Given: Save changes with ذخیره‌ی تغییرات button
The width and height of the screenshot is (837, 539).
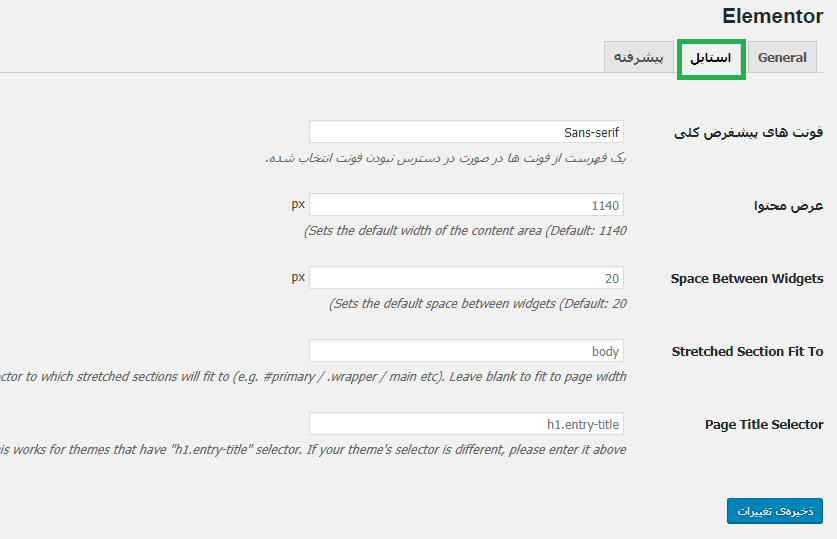Looking at the screenshot, I should pyautogui.click(x=775, y=511).
